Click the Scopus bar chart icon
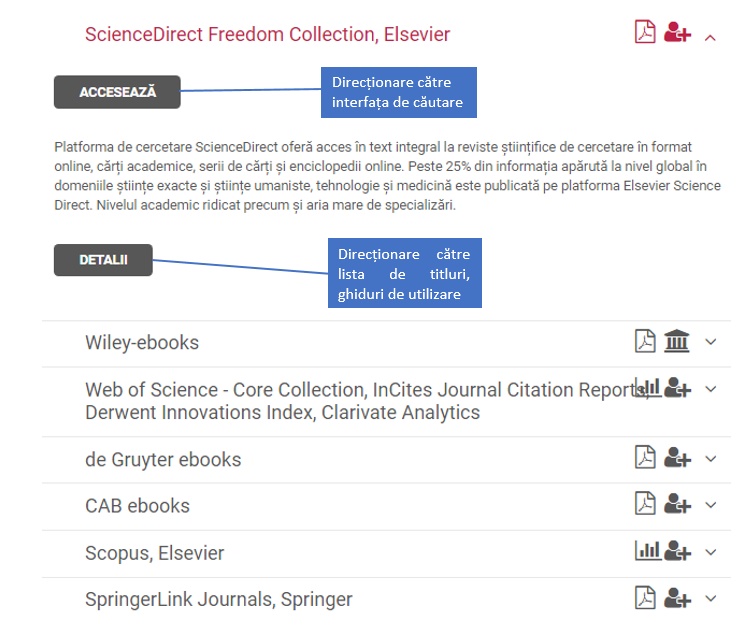The image size is (753, 631). [647, 550]
